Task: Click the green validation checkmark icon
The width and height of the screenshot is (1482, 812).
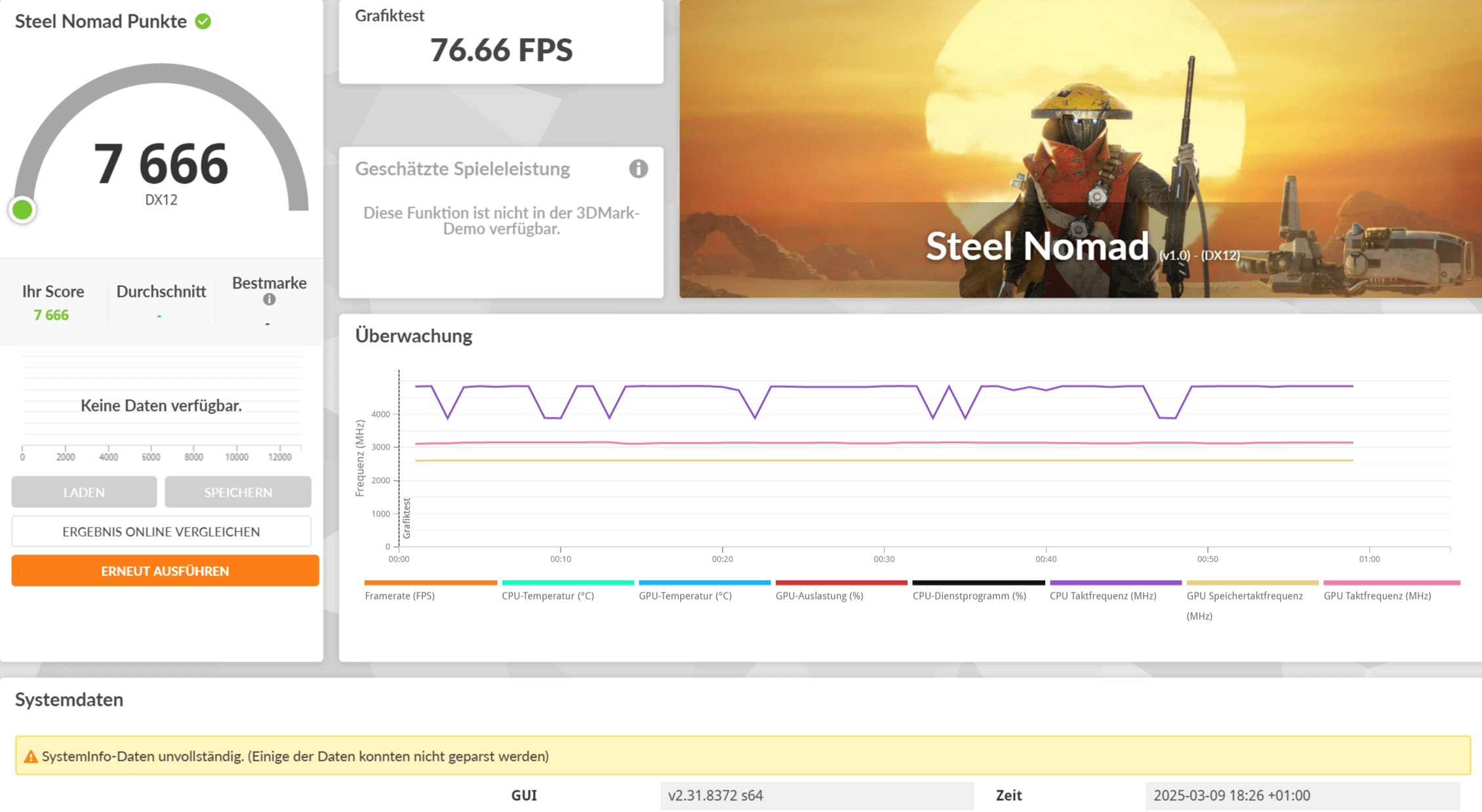Action: pyautogui.click(x=203, y=22)
